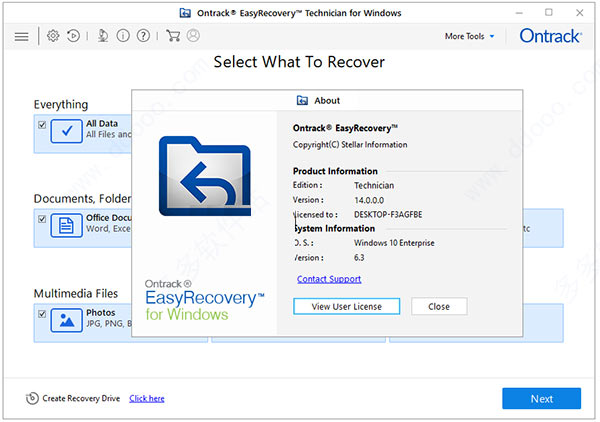Close the EasyRecovery main window
Image resolution: width=600 pixels, height=422 pixels.
tap(580, 13)
